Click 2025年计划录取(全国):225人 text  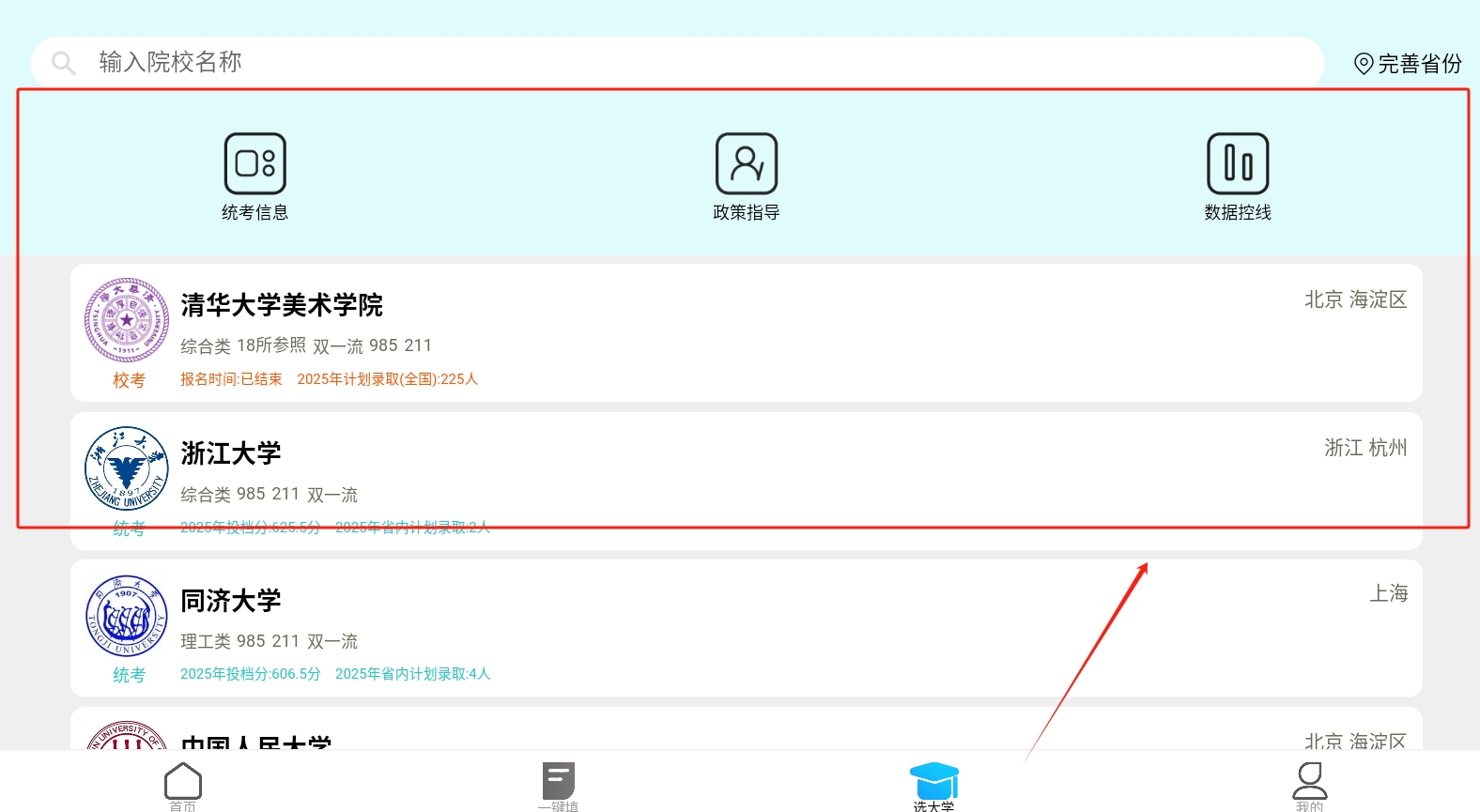(387, 379)
